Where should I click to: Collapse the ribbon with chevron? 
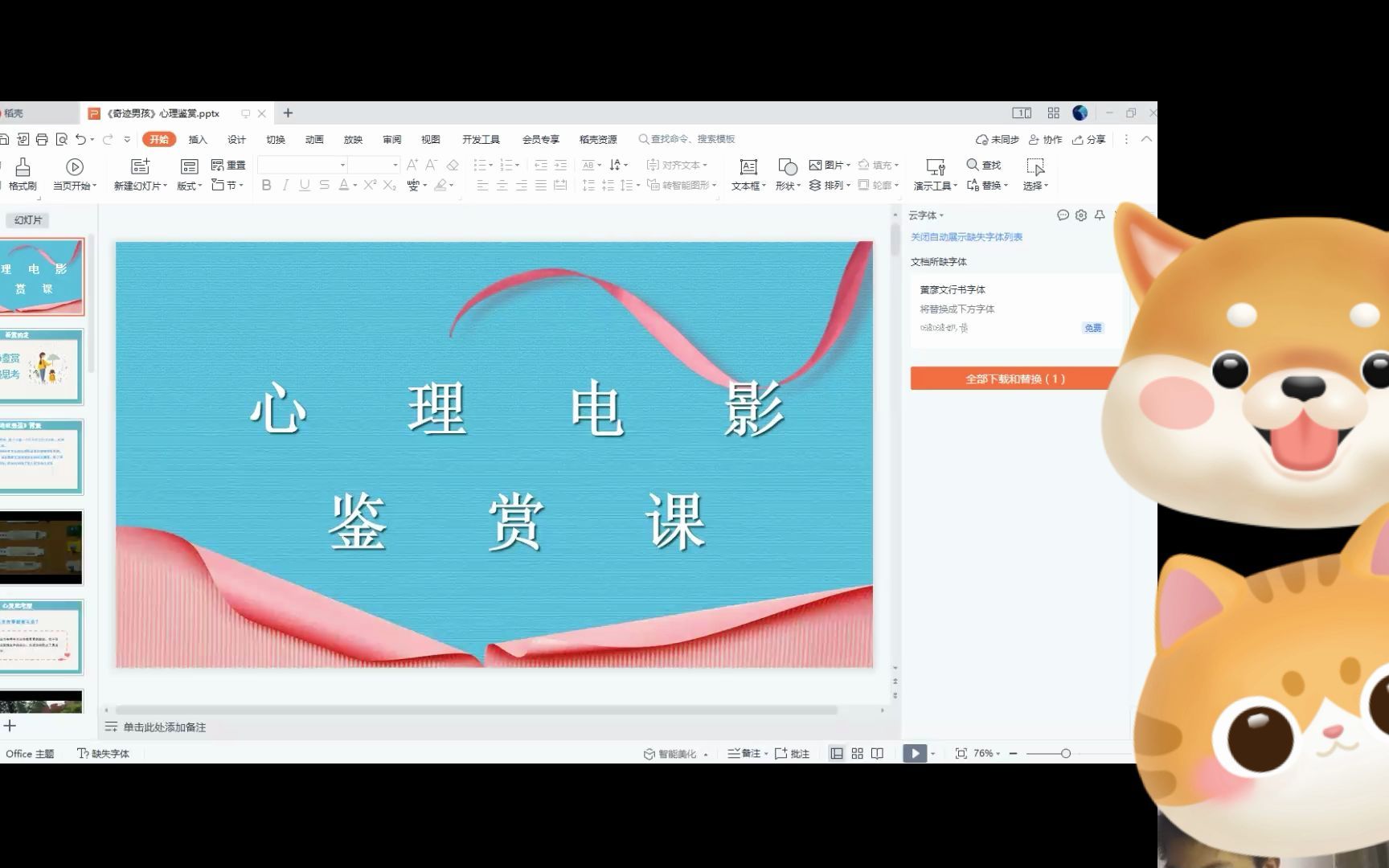pyautogui.click(x=1146, y=139)
